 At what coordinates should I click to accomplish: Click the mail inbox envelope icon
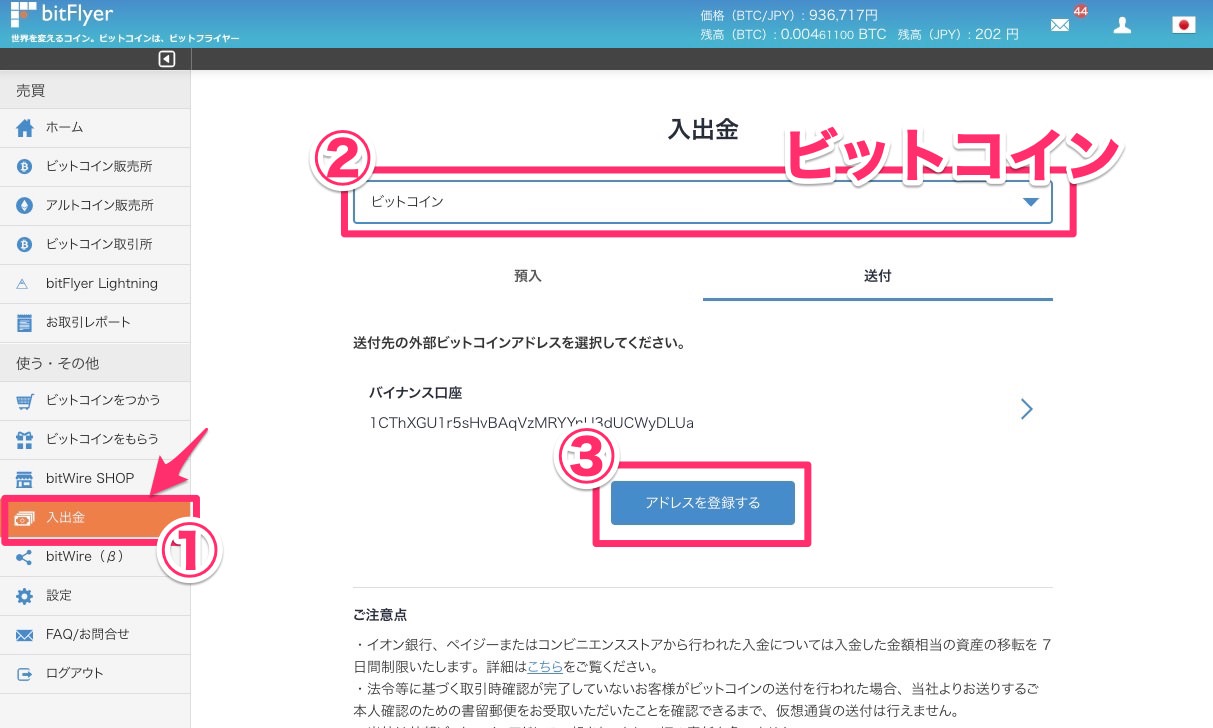1060,26
